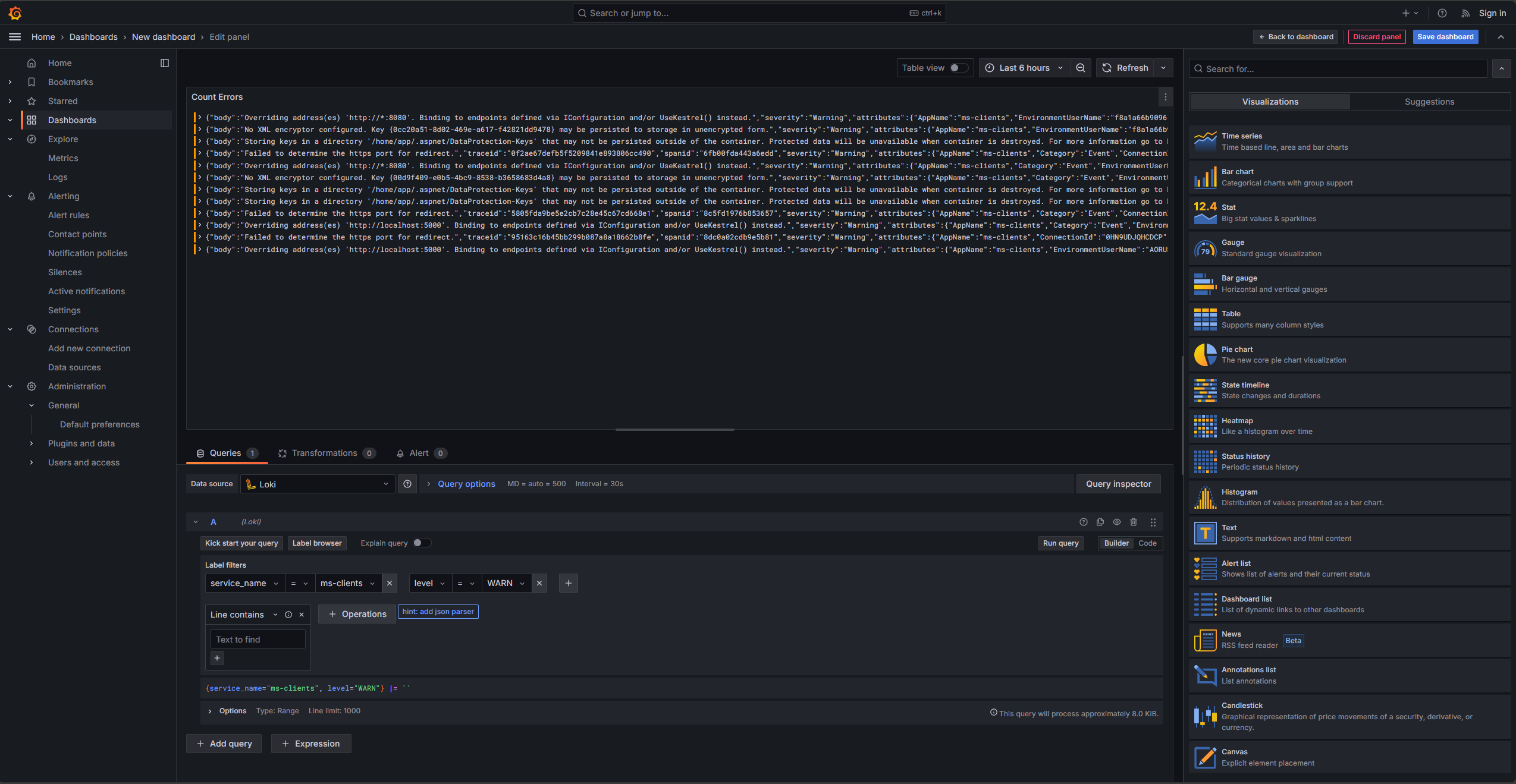The width and height of the screenshot is (1516, 784).
Task: Focus the visualization Search for field
Action: 1338,68
